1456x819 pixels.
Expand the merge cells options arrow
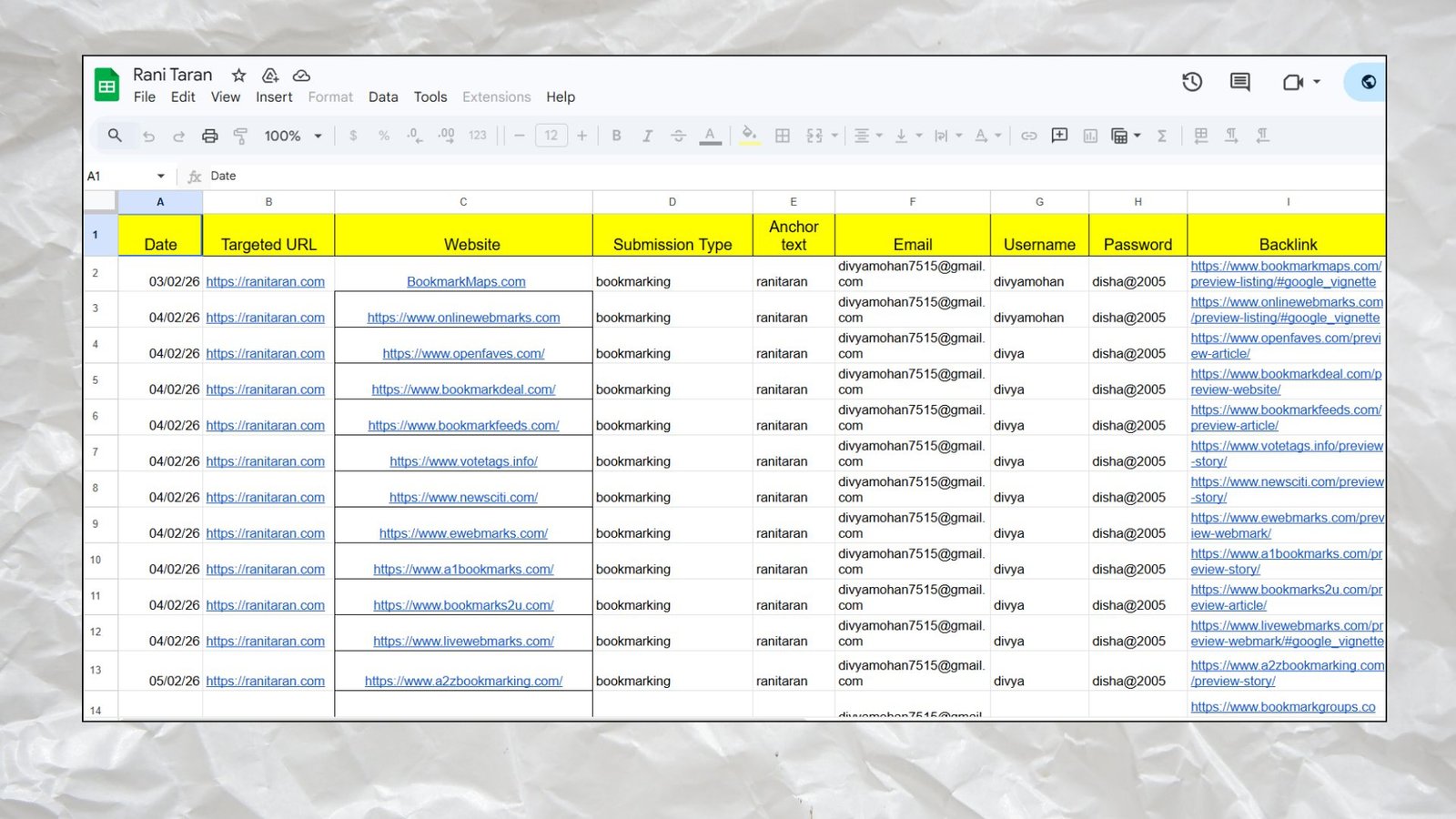pos(834,136)
